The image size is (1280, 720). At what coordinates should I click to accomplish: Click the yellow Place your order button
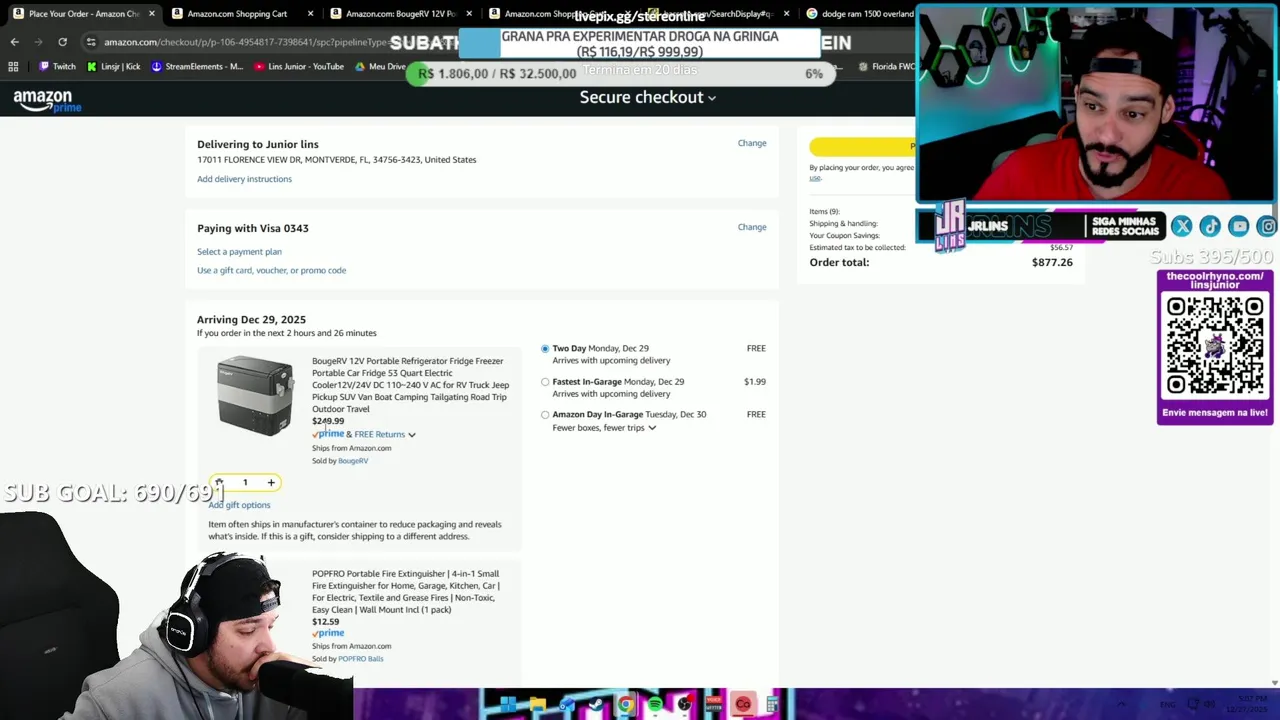pyautogui.click(x=863, y=147)
